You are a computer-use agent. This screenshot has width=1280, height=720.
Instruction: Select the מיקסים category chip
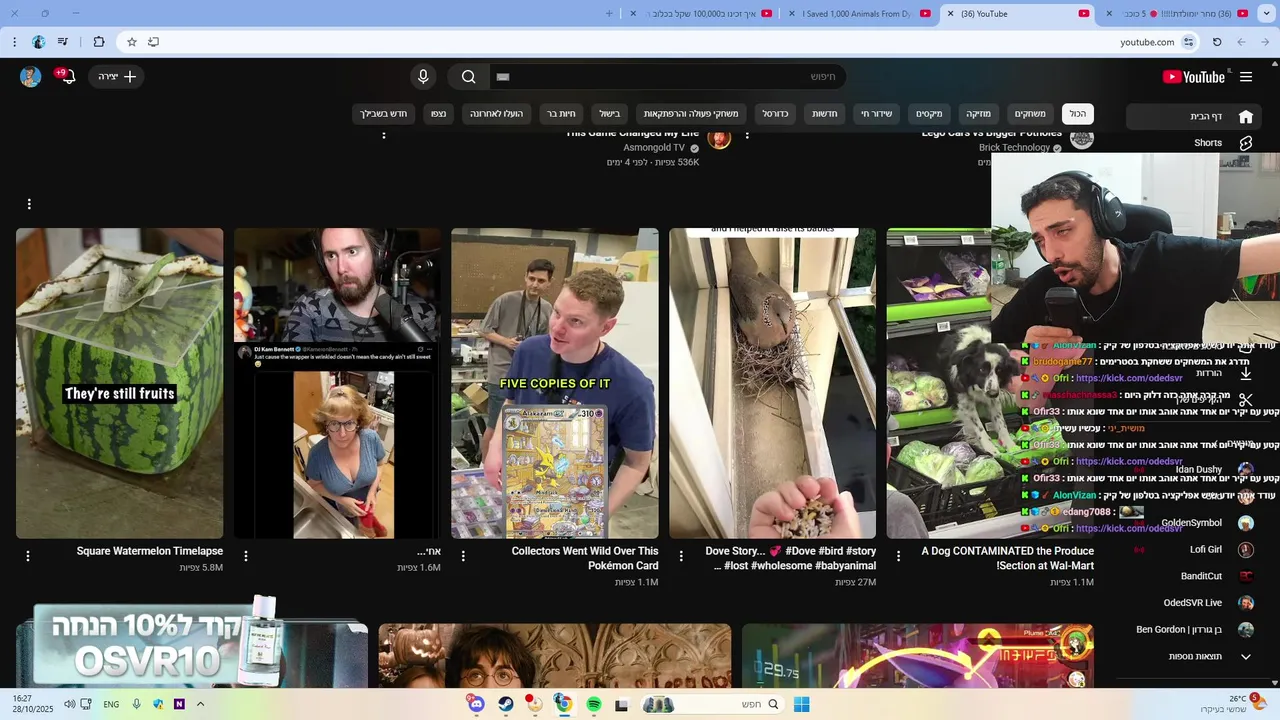pos(929,114)
